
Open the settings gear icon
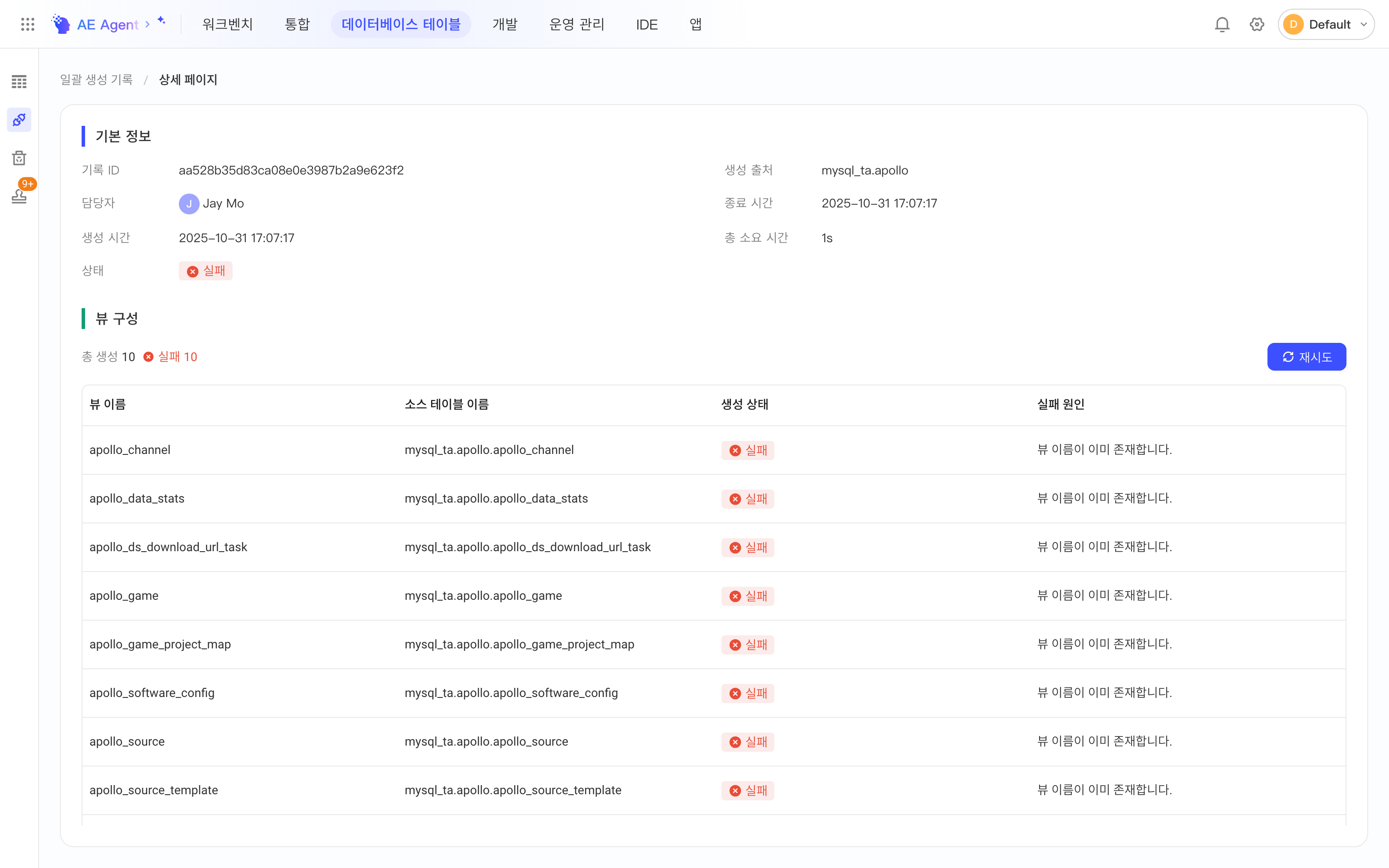pos(1257,24)
